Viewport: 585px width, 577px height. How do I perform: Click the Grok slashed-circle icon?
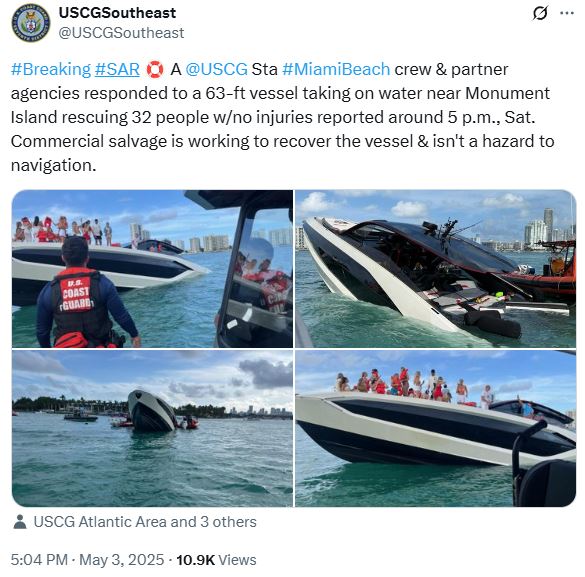point(540,13)
